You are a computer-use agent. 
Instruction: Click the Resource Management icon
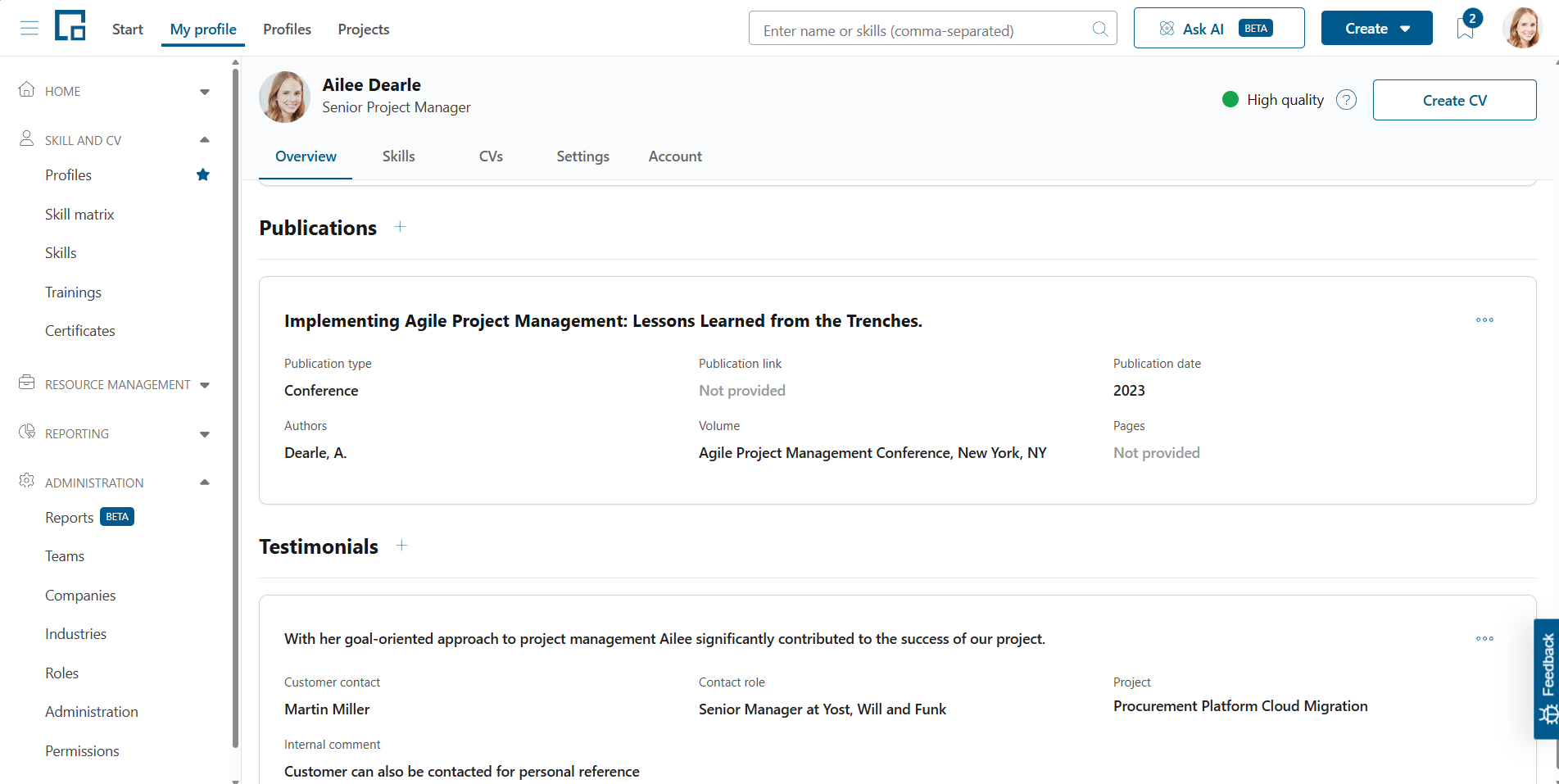point(27,383)
